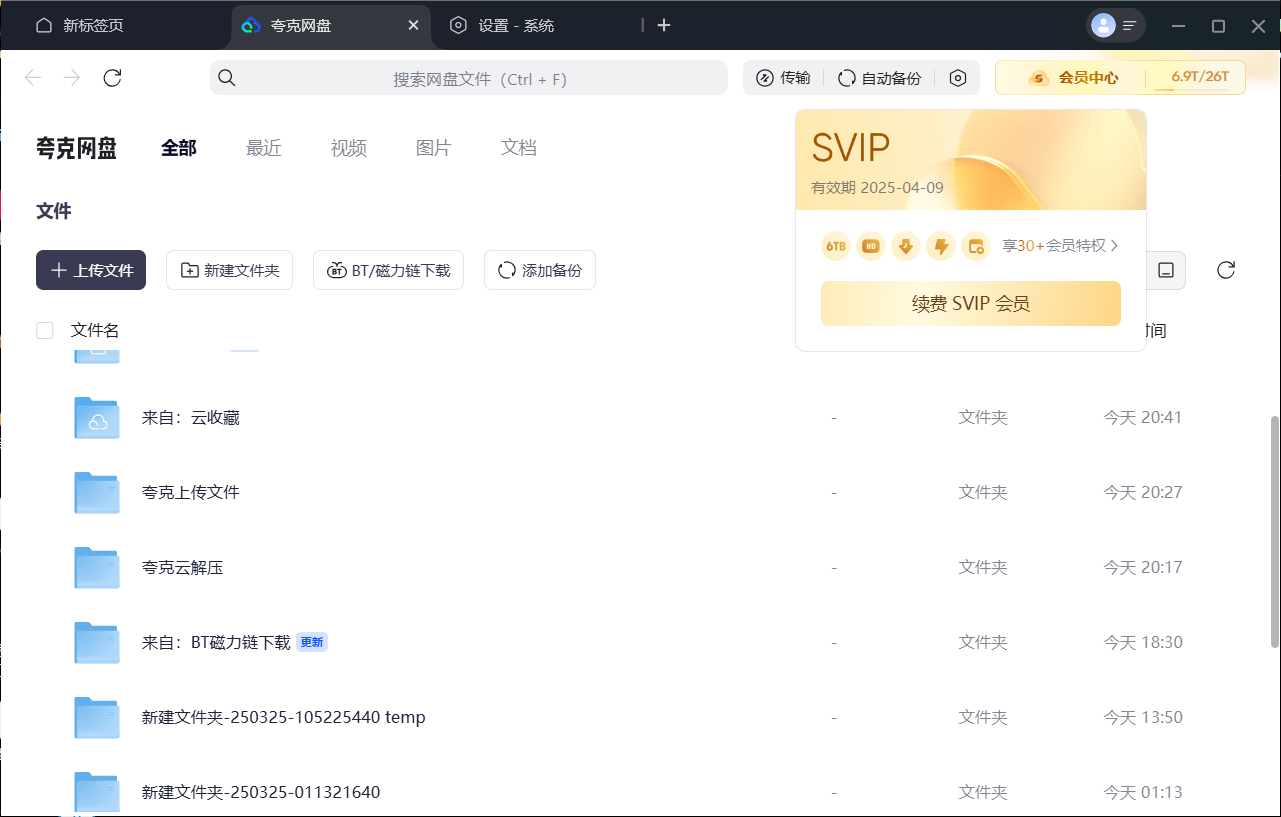Click the 新建文件夹 button
The image size is (1281, 817).
point(229,270)
